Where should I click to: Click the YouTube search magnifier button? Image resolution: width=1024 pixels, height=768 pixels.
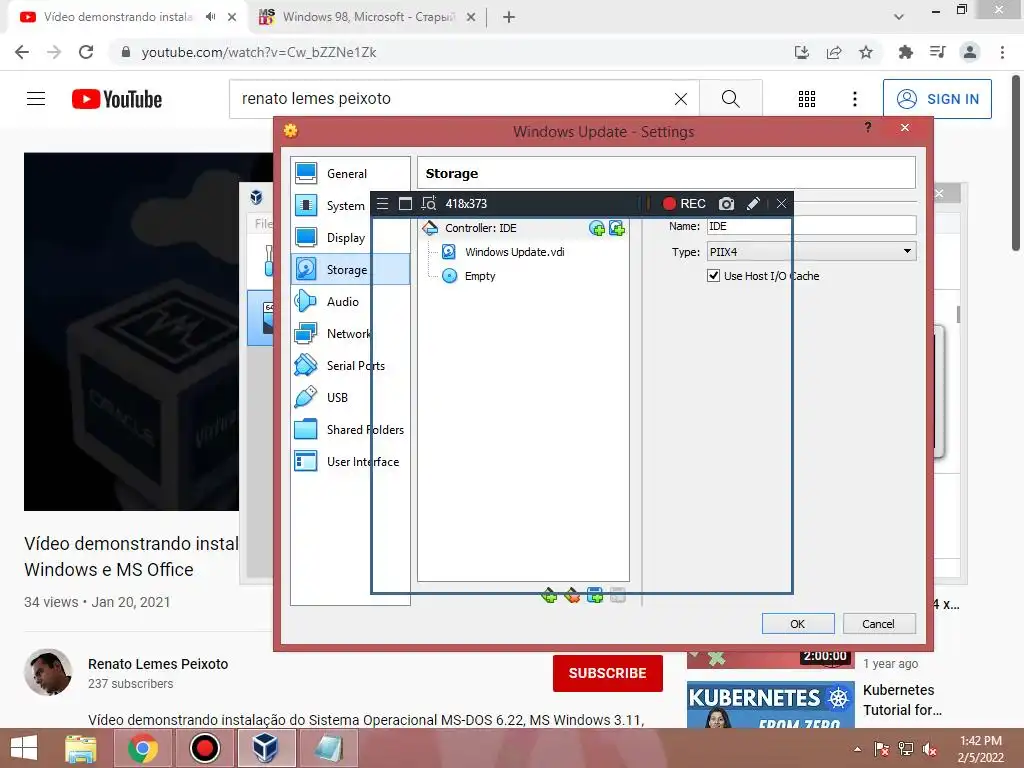click(x=731, y=99)
